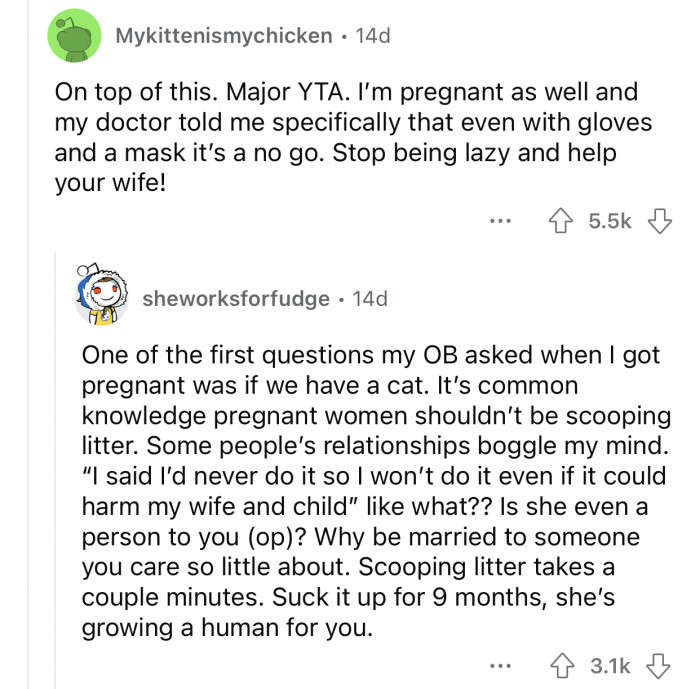
Task: Open more options on sheworksforfudge's reply
Action: coord(500,666)
